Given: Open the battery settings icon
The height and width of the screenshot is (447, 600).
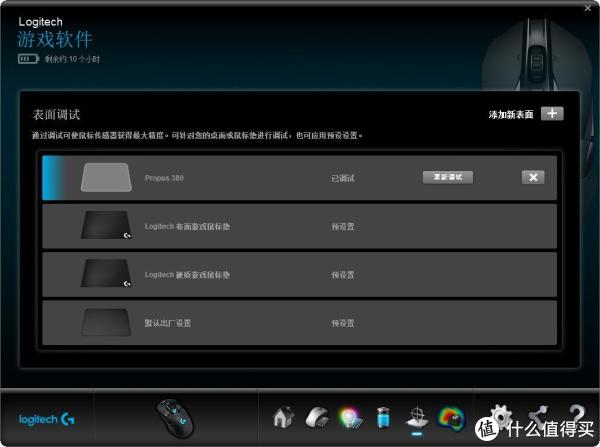Looking at the screenshot, I should tap(383, 417).
